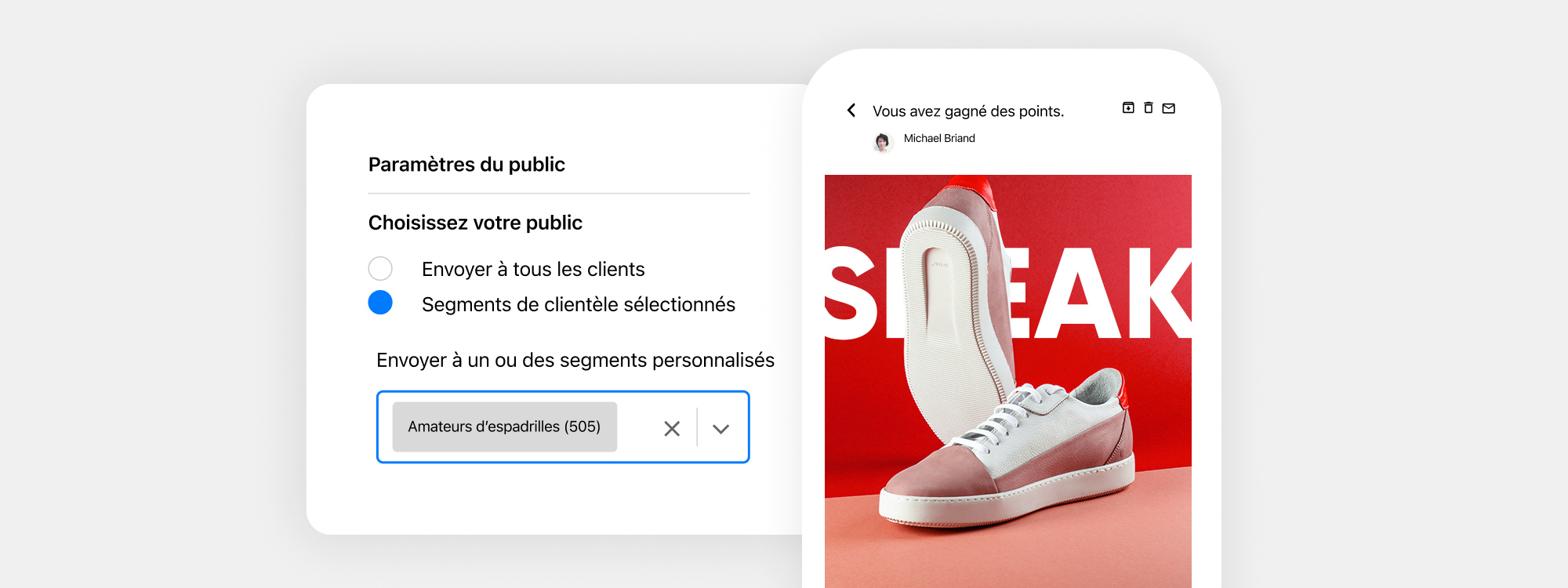Select the blue 'Segments de clientèle sélectionnés' radio button

coord(380,302)
